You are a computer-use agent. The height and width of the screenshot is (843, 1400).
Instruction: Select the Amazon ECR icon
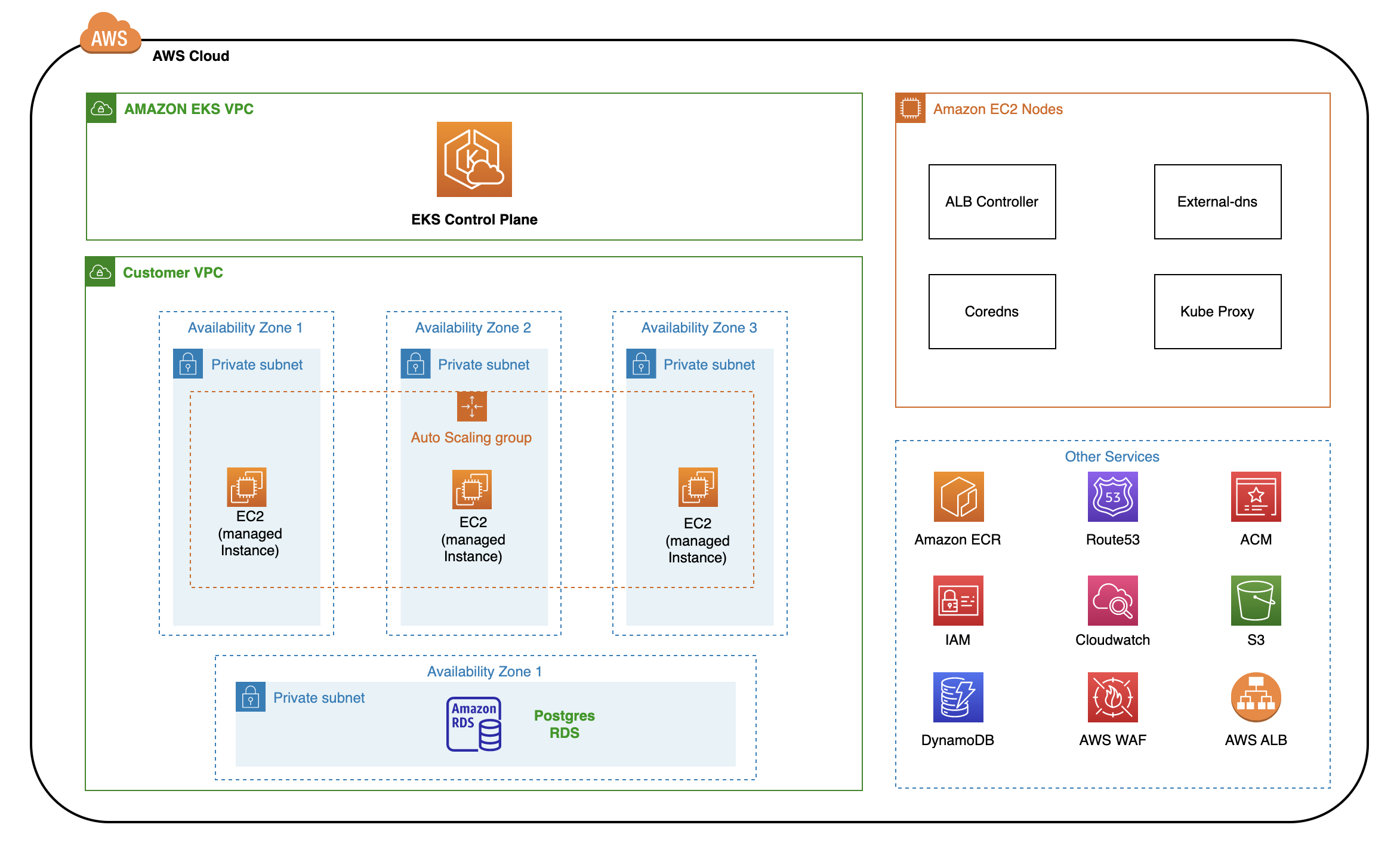[958, 497]
